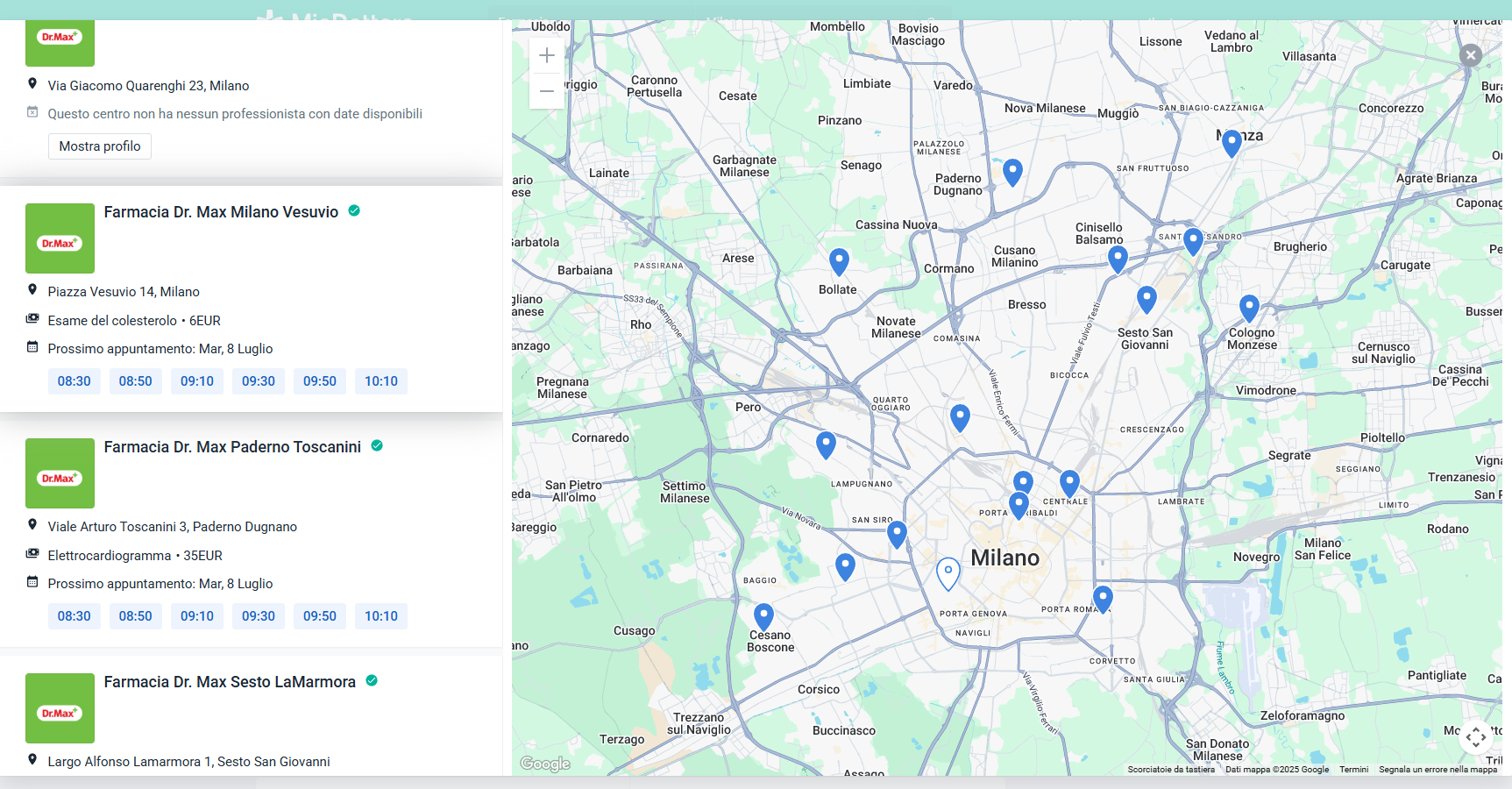Click Esame del colesterolo 6EUR service

click(x=134, y=321)
